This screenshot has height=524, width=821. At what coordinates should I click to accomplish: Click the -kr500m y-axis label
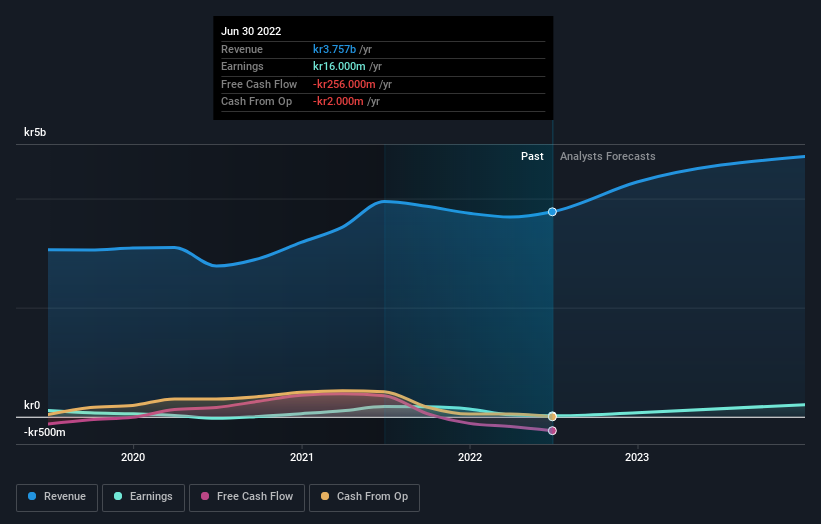pyautogui.click(x=45, y=432)
